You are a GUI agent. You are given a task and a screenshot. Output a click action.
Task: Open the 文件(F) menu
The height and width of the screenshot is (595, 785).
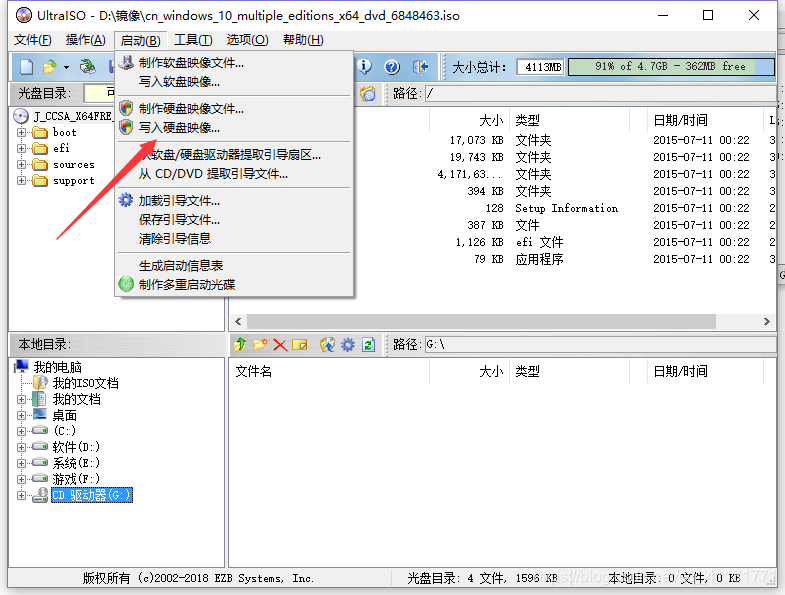(33, 40)
